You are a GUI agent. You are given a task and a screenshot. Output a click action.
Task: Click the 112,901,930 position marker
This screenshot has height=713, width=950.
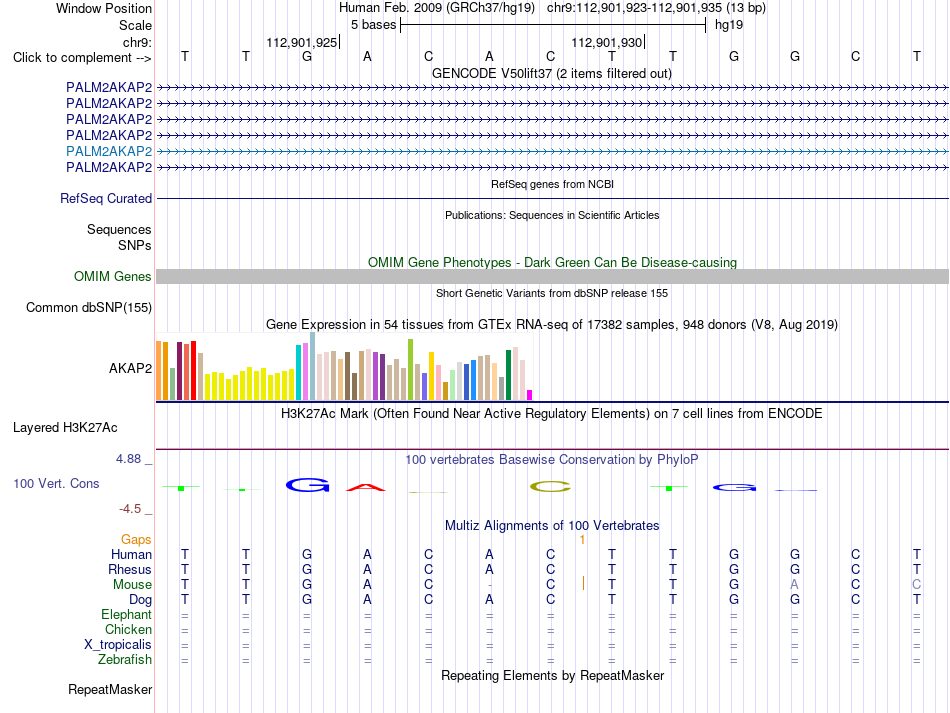[x=606, y=42]
